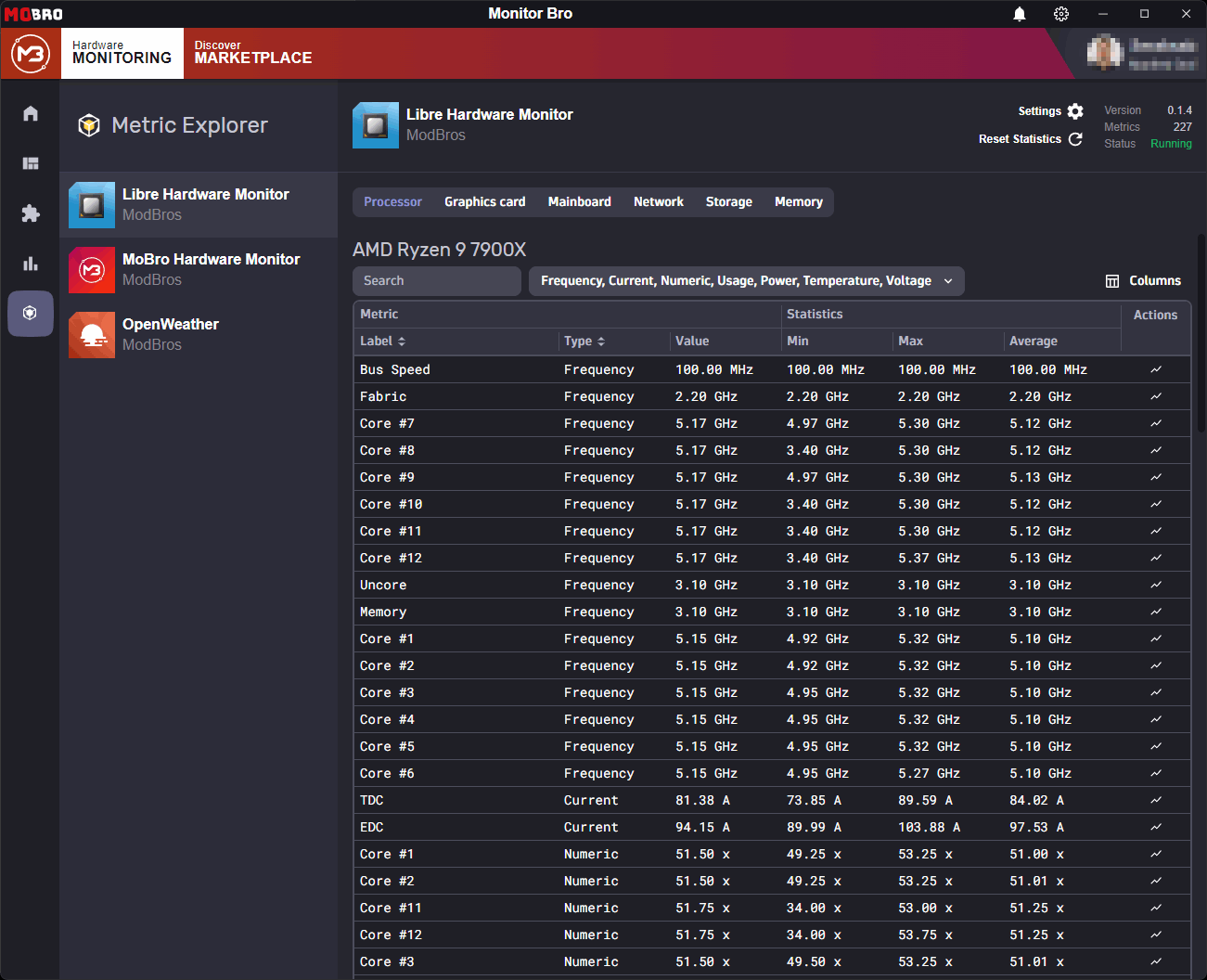Click the Core #9 average 5.13 GHz
Viewport: 1207px width, 980px height.
(x=1040, y=477)
